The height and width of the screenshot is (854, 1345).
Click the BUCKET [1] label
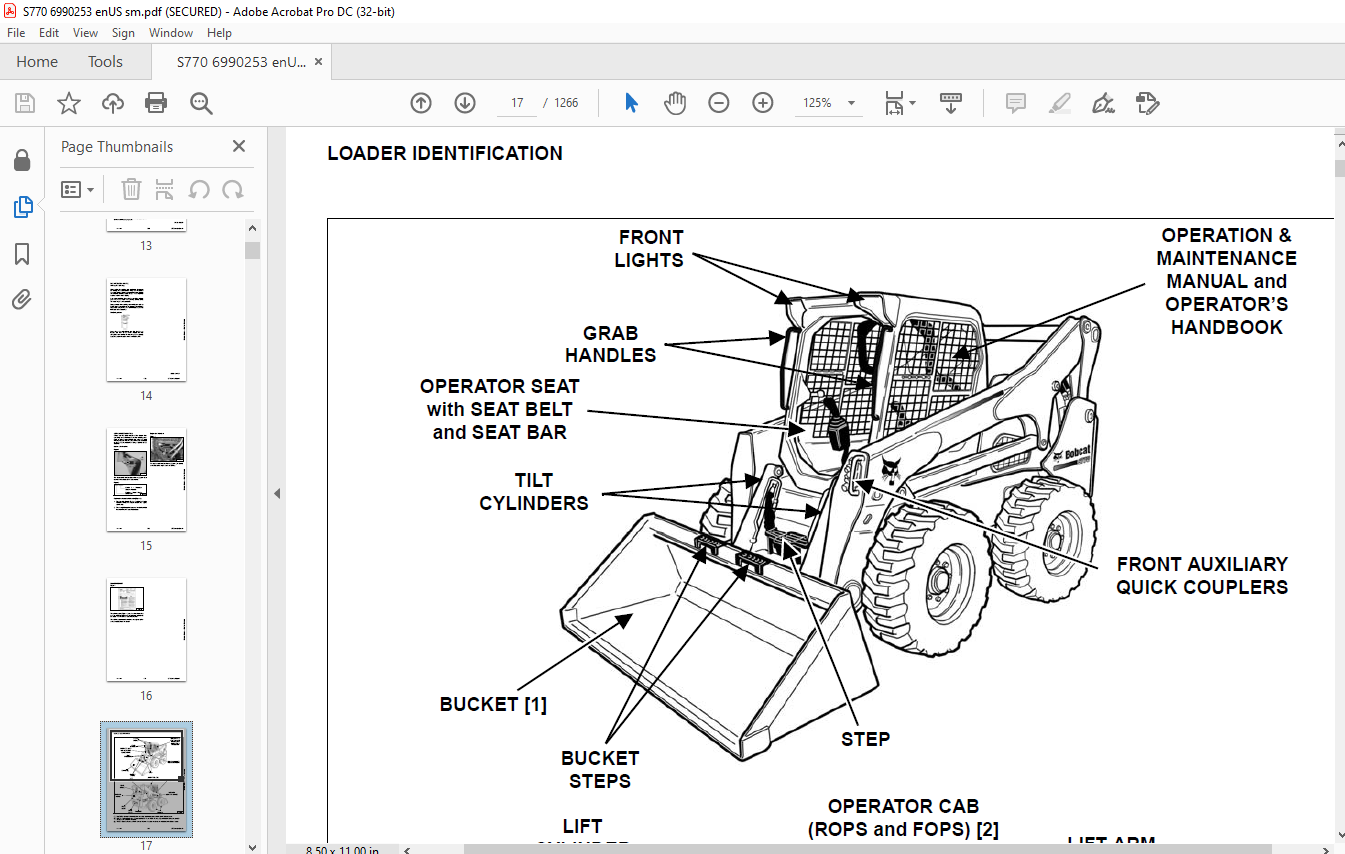click(x=493, y=704)
